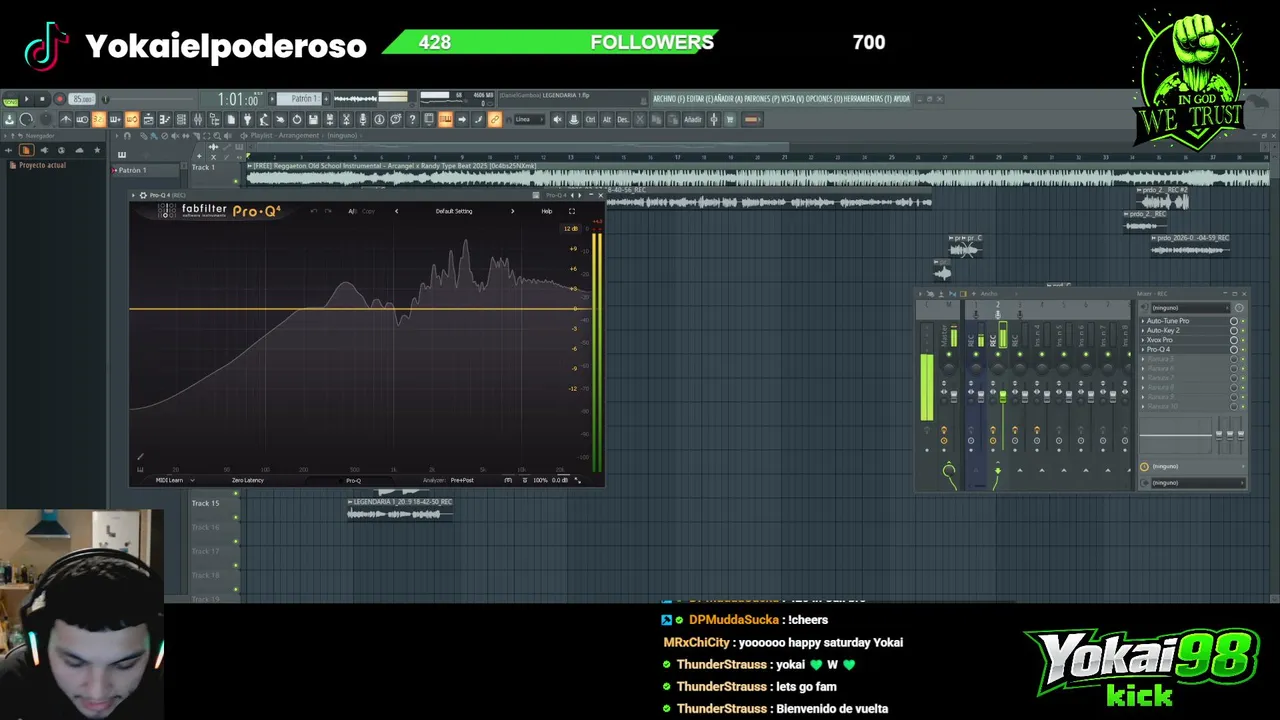Toggle the Pro-Q full screen icon
1280x720 pixels.
pos(572,211)
